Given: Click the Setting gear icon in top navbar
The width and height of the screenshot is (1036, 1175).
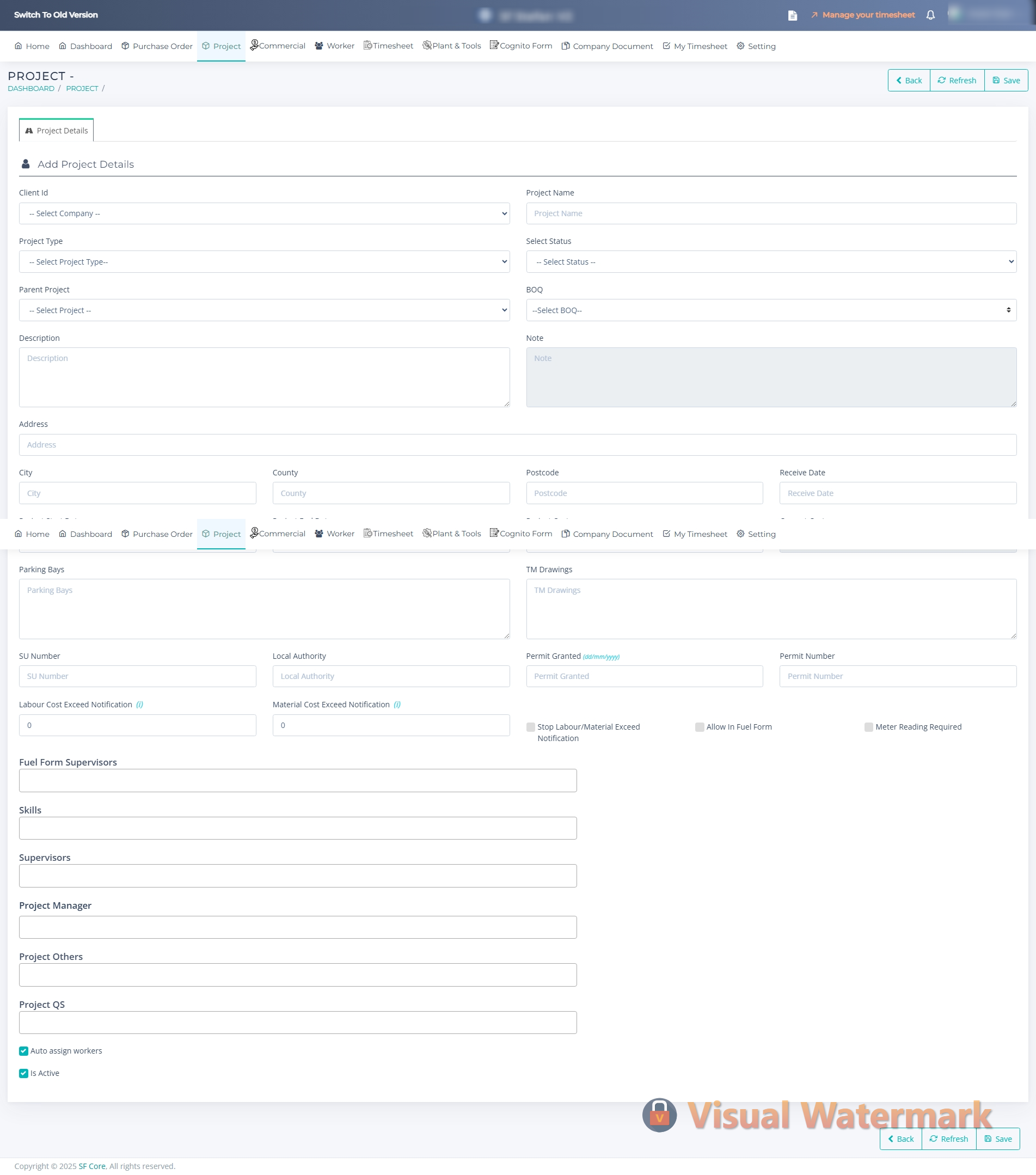Looking at the screenshot, I should pos(740,46).
